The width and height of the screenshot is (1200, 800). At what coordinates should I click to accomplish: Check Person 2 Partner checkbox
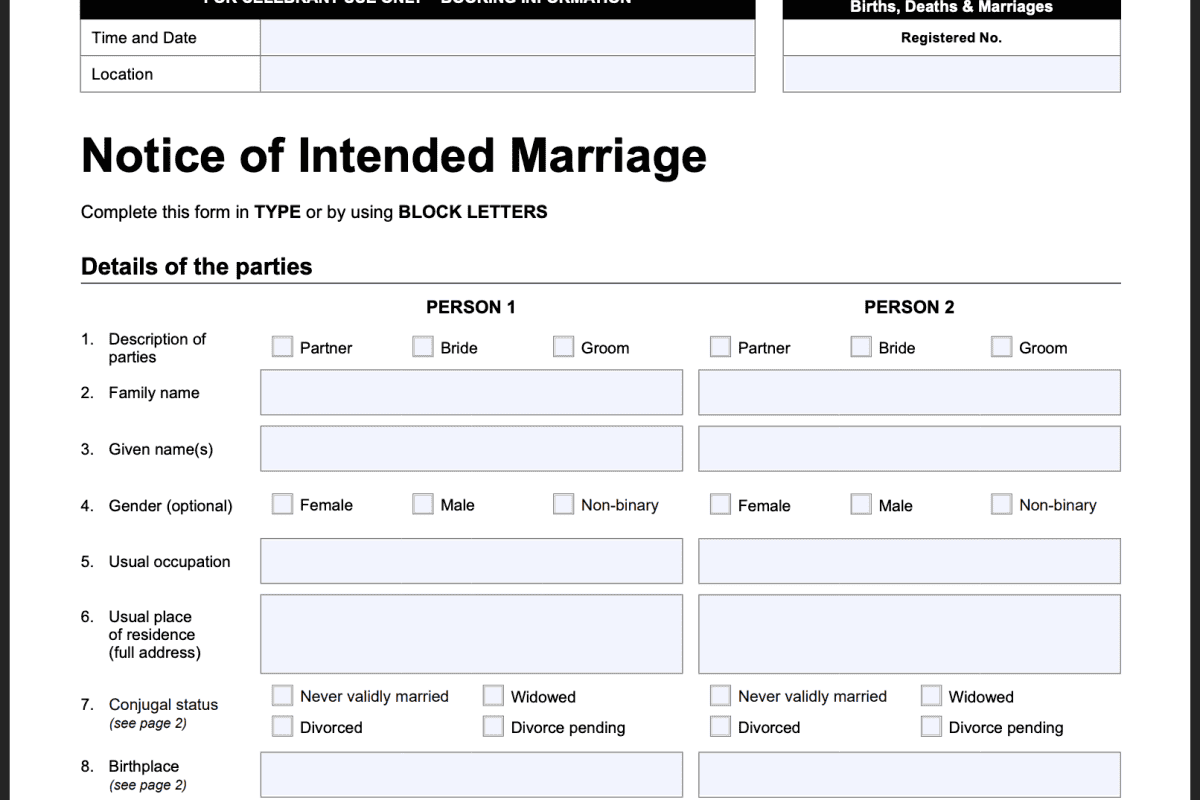click(x=720, y=347)
